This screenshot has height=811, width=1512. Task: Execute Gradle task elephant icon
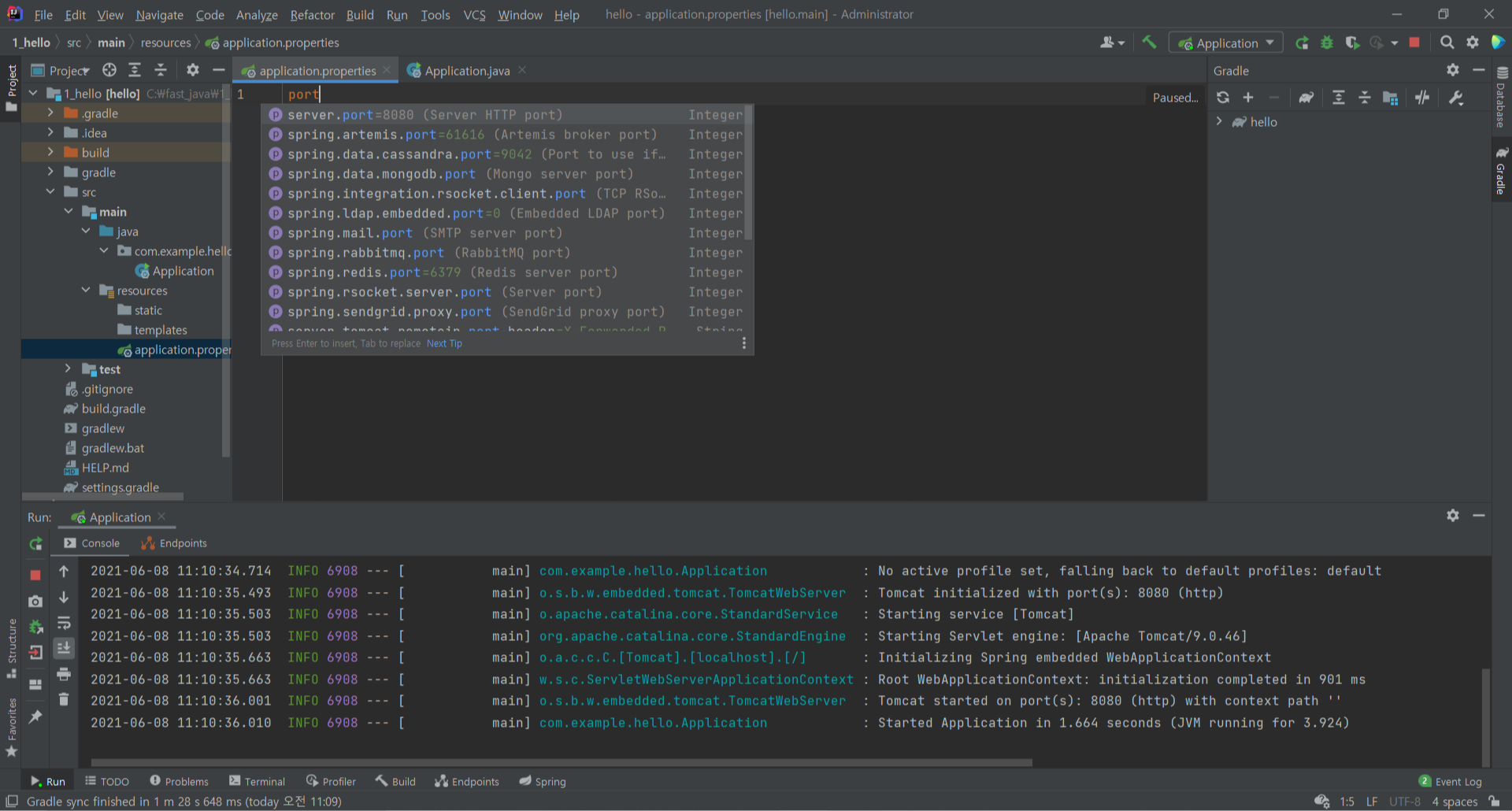(1306, 98)
